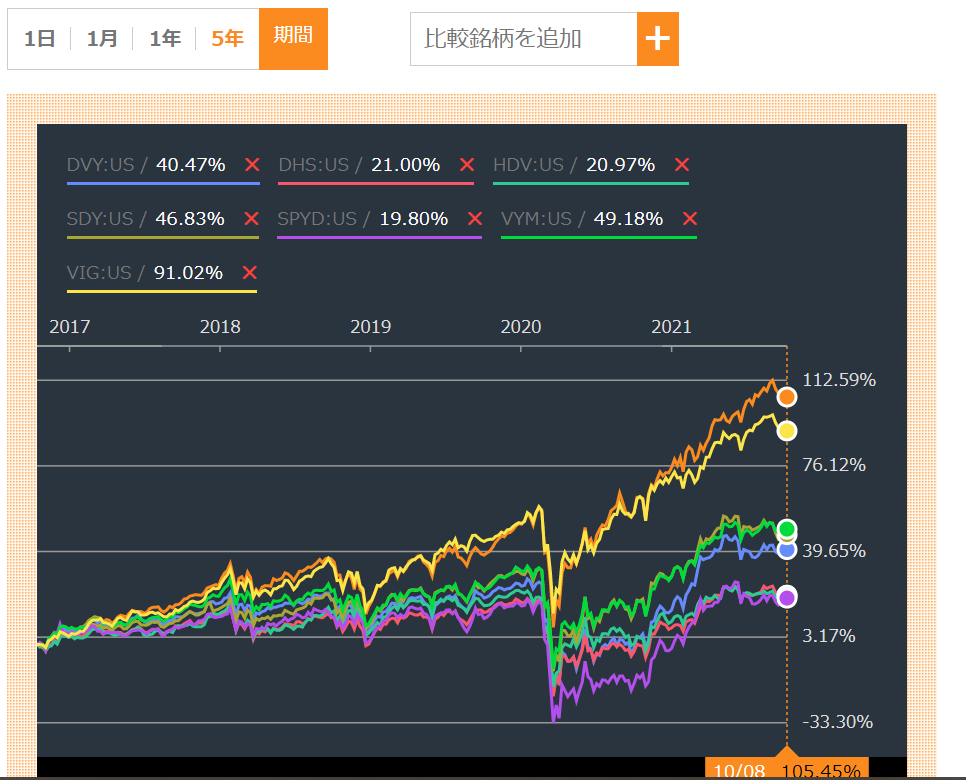The image size is (966, 780).
Task: Click the 39.65% y-axis label
Action: click(834, 550)
